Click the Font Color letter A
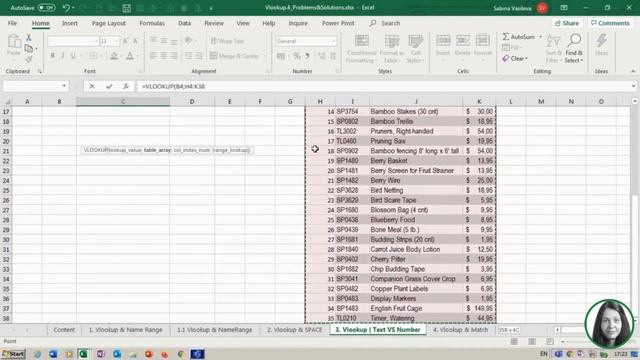Image resolution: width=640 pixels, height=360 pixels. 130,56
